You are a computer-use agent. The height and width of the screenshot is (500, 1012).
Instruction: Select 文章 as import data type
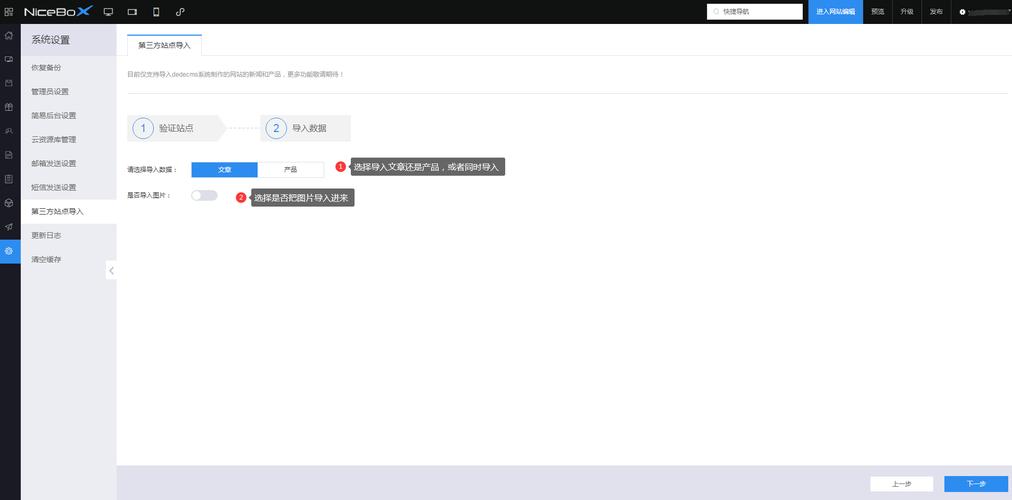[224, 170]
